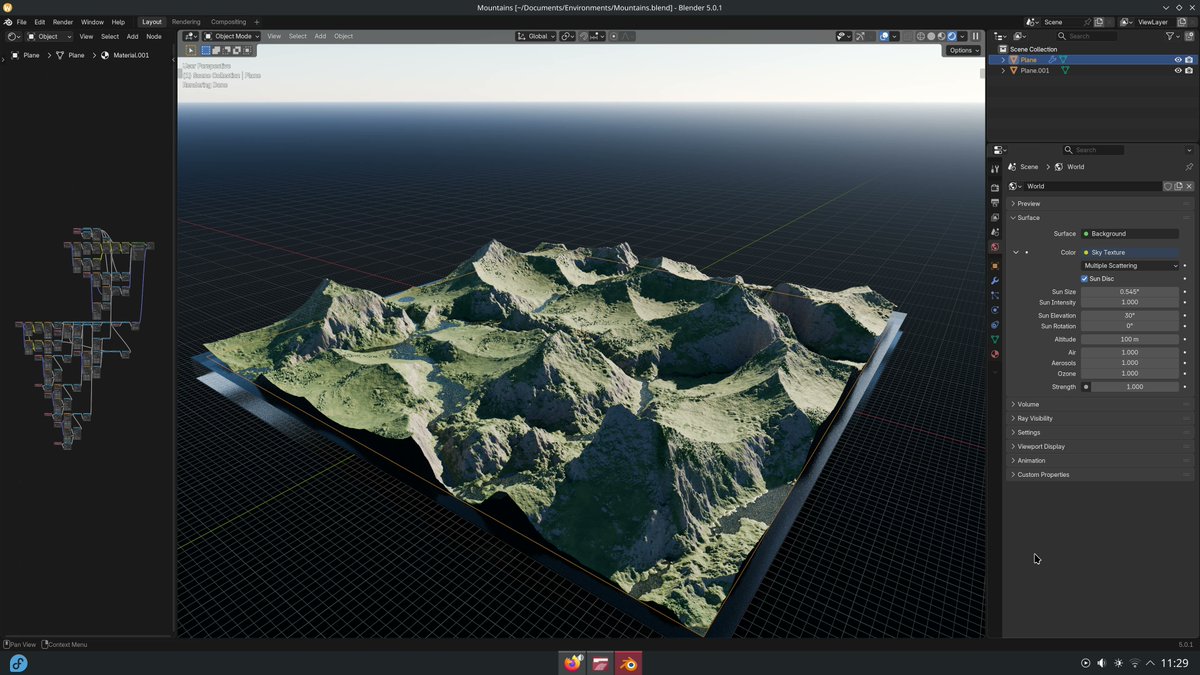Open the system volume control
This screenshot has height=675, width=1200.
pyautogui.click(x=1102, y=663)
